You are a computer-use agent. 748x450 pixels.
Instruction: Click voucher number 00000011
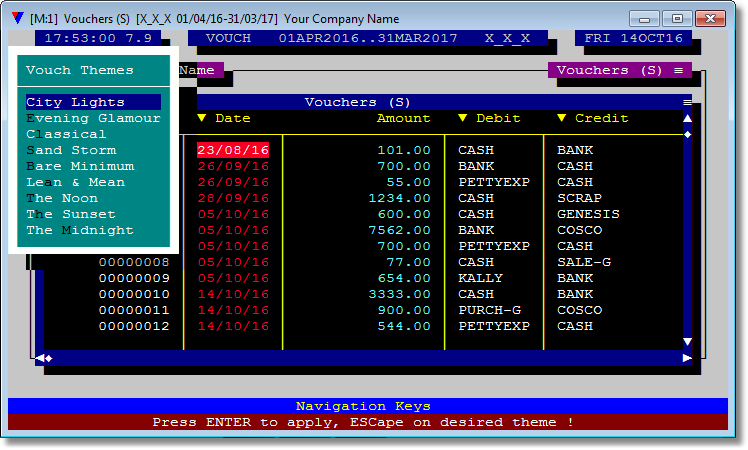point(134,310)
